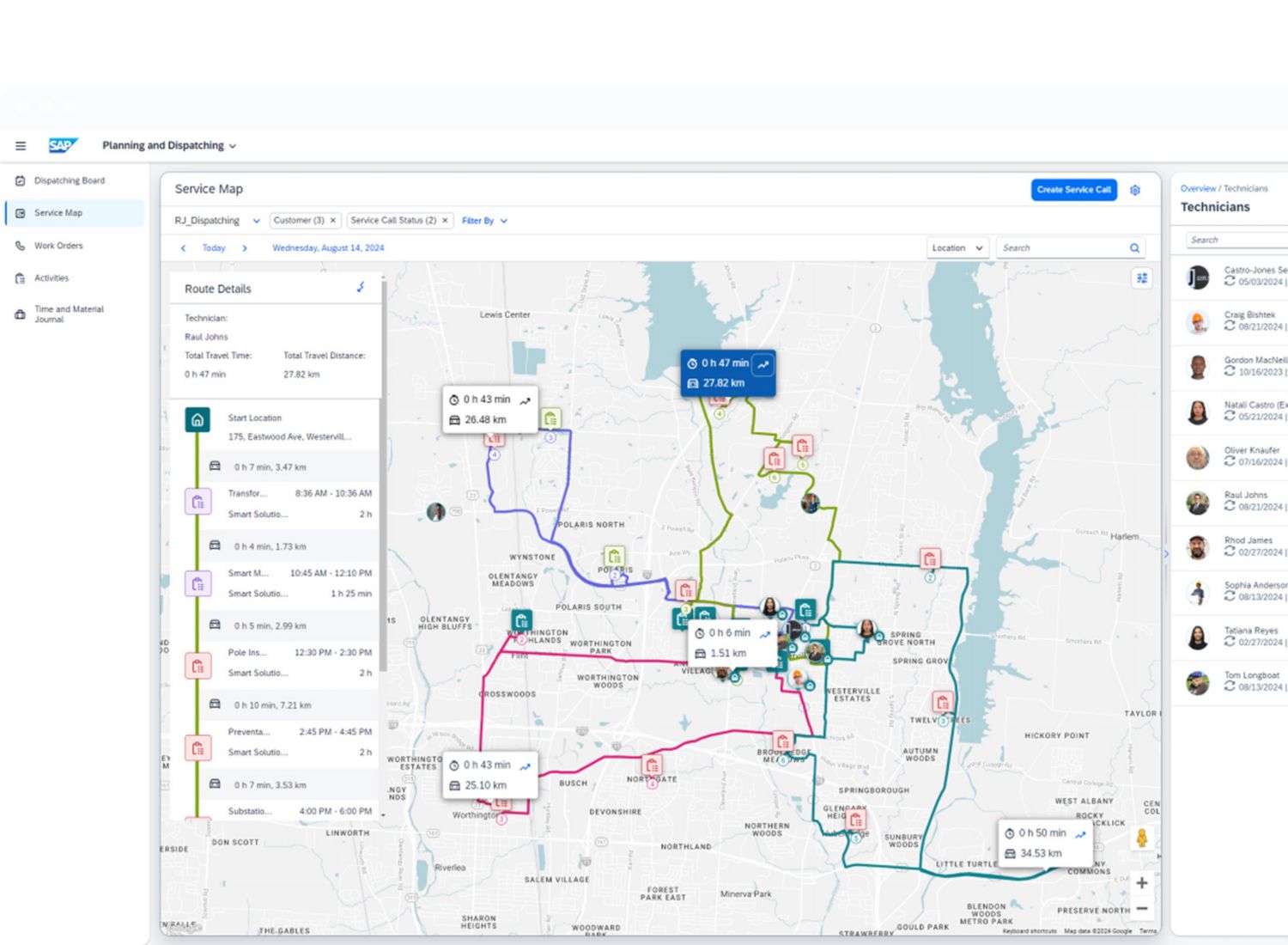Click the search magnifier icon in map toolbar

(x=1134, y=248)
